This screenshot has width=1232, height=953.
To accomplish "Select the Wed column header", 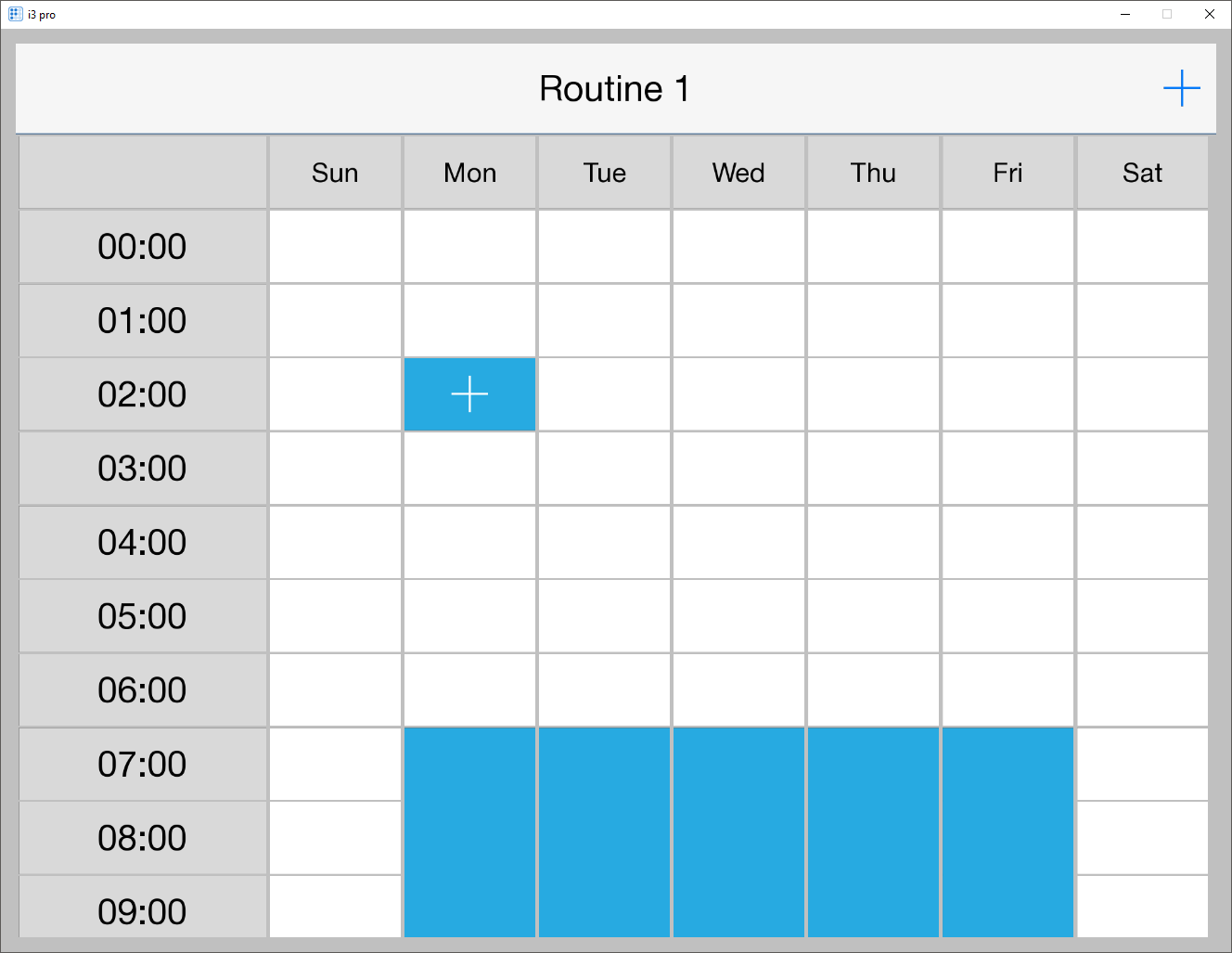I will point(738,173).
